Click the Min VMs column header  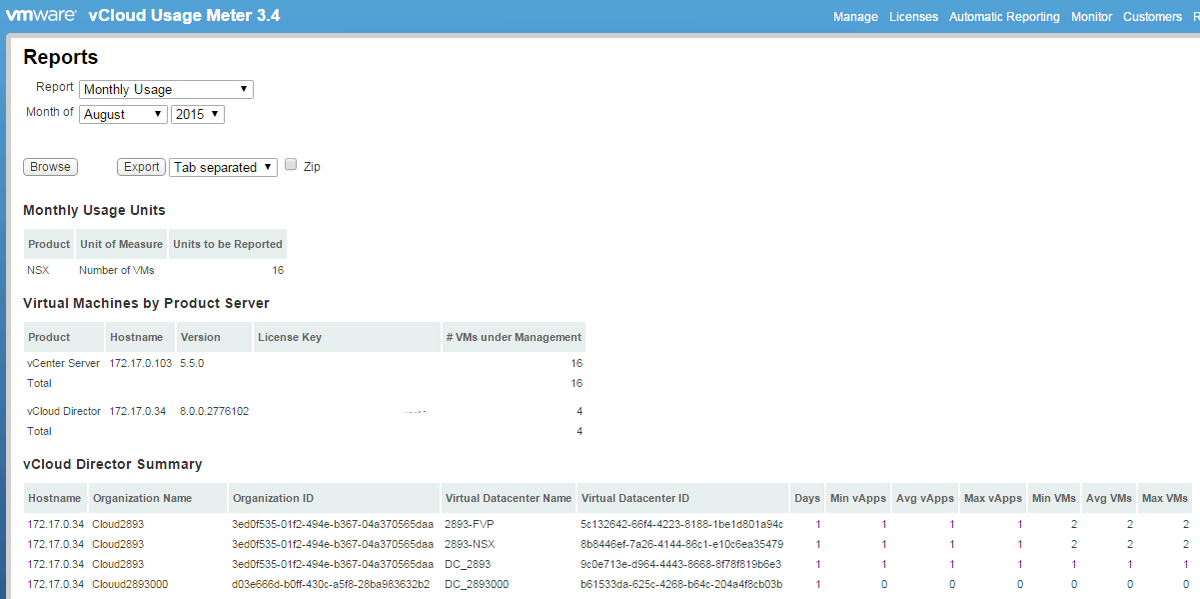1054,498
